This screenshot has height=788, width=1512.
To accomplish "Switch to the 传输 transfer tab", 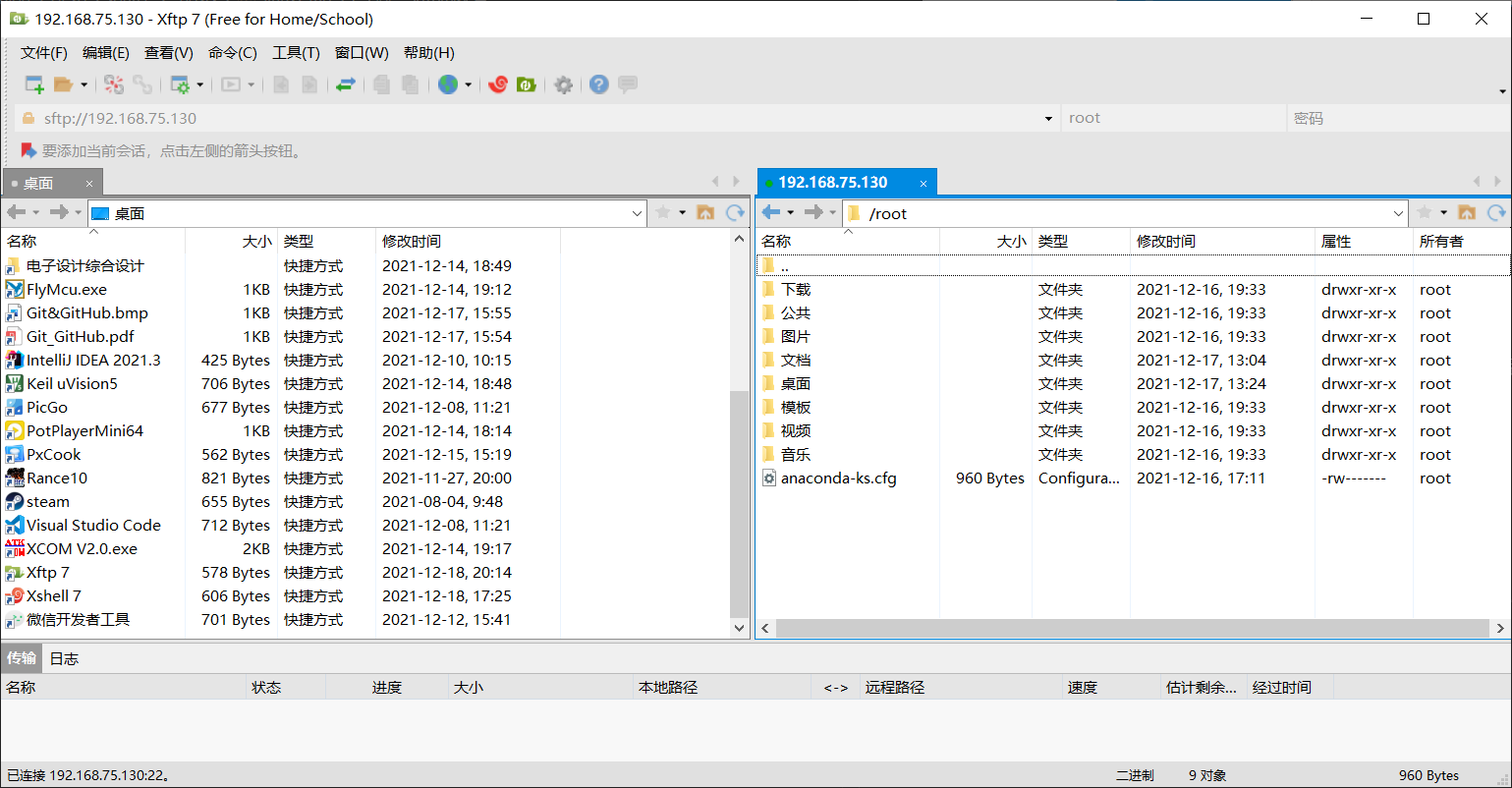I will click(x=22, y=658).
